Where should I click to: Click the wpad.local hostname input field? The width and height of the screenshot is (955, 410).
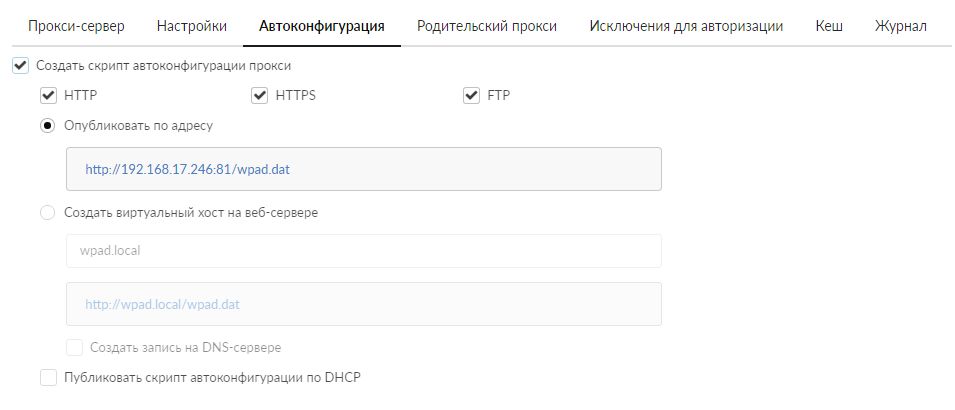tap(363, 251)
